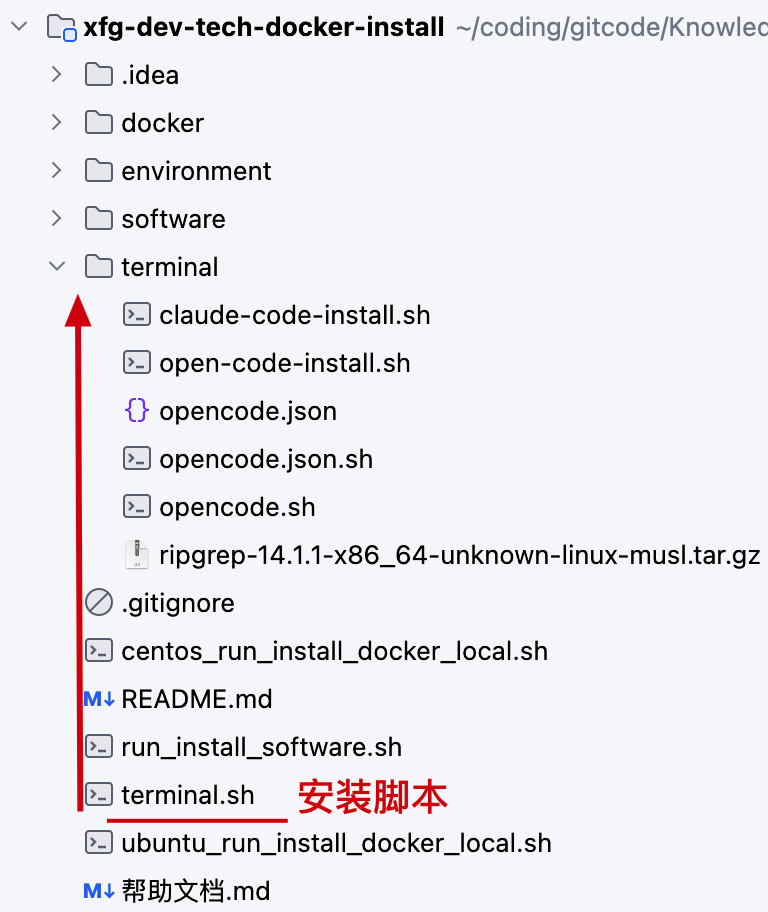Image resolution: width=768 pixels, height=912 pixels.
Task: Click the JSON braces icon for opencode.json
Action: (x=136, y=411)
